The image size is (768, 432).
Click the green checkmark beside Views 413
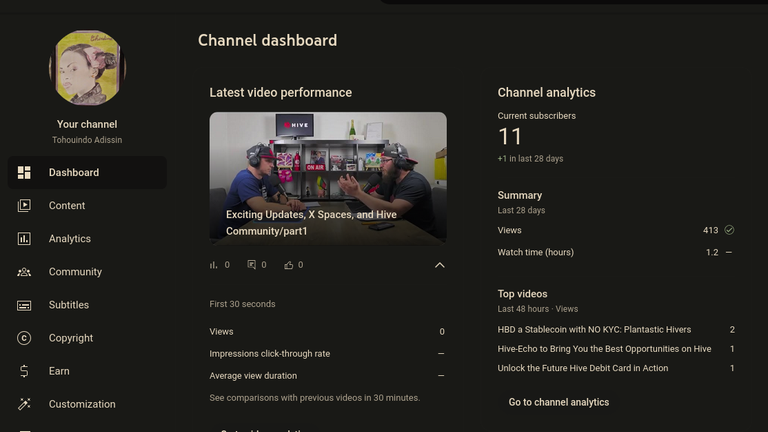[729, 230]
